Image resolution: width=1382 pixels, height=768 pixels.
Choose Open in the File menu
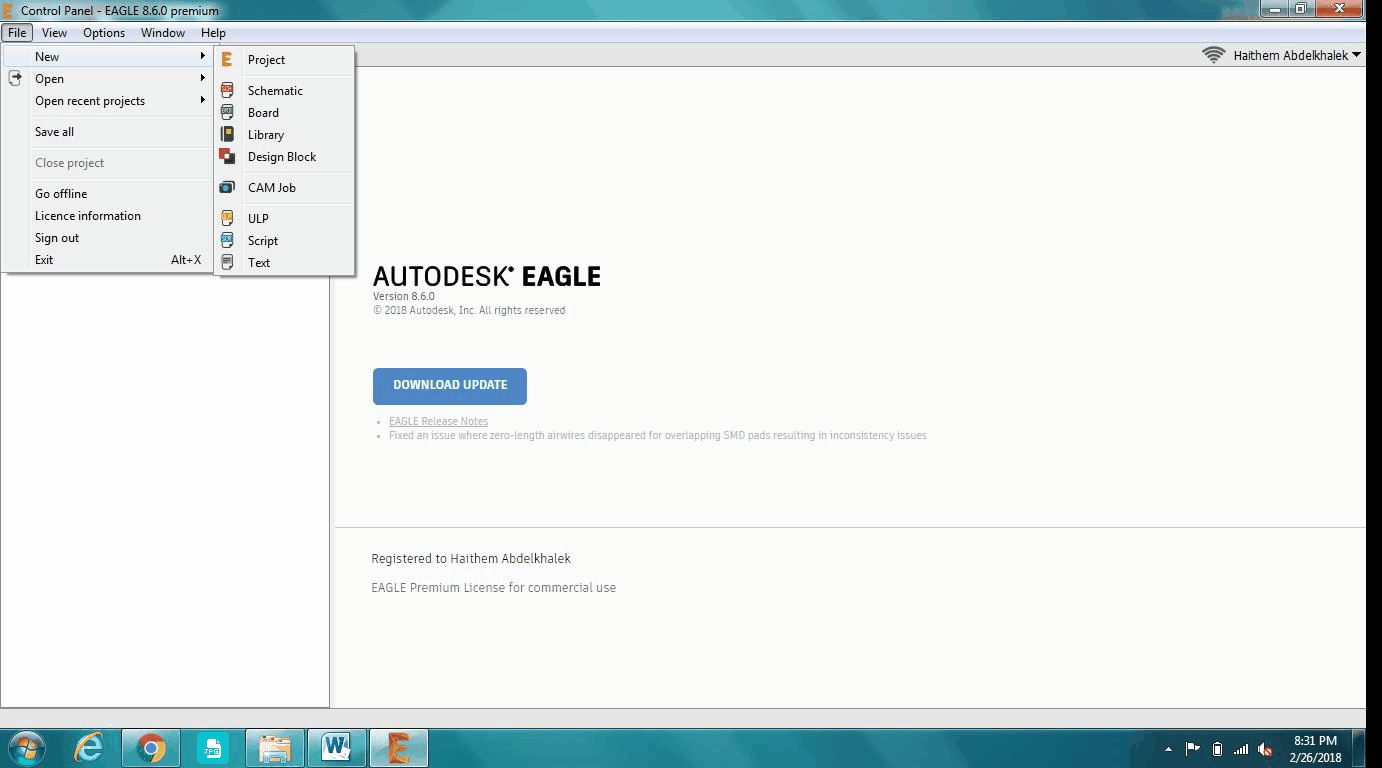107,79
